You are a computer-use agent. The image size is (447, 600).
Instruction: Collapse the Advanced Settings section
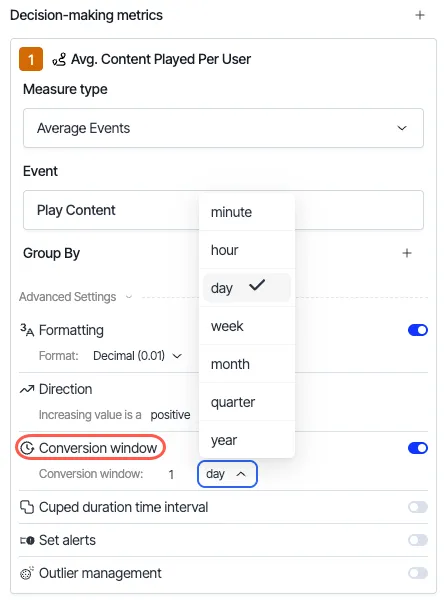point(76,297)
